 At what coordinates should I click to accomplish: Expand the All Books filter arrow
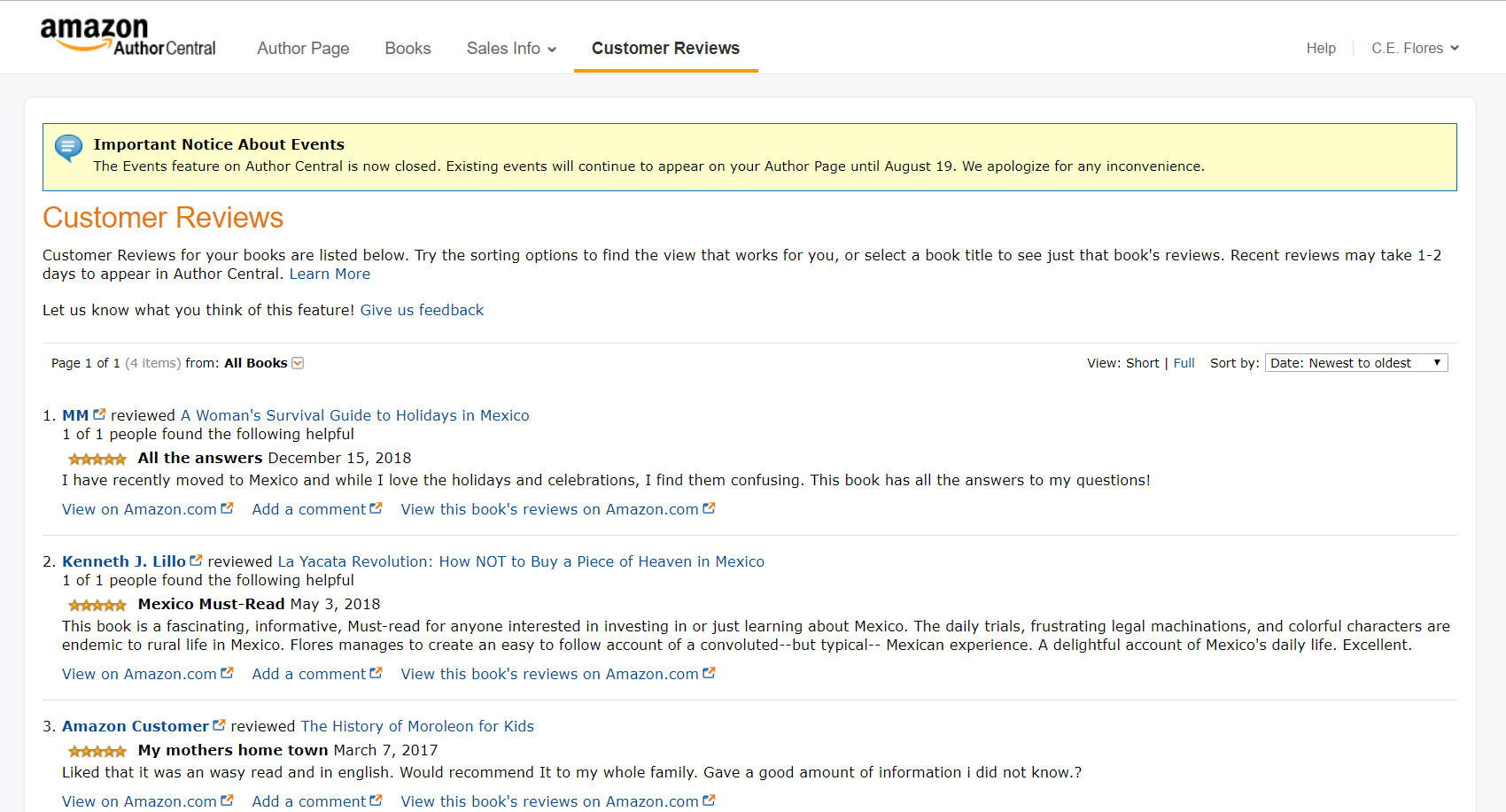click(x=298, y=363)
